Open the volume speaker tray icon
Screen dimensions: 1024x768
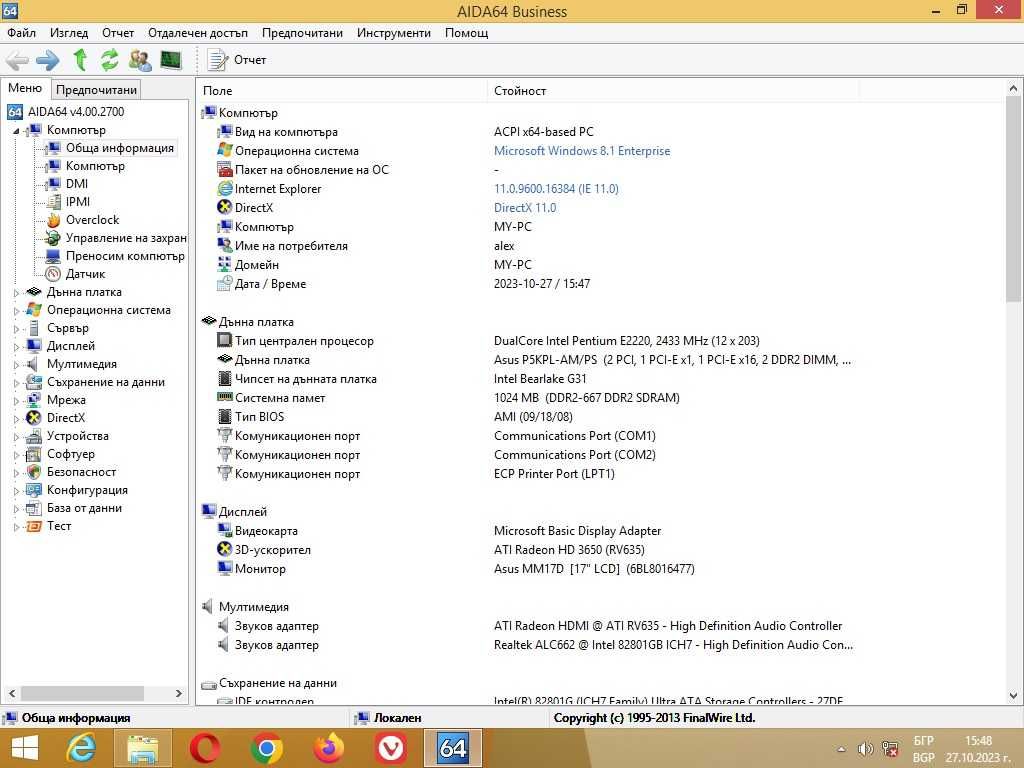pyautogui.click(x=865, y=749)
